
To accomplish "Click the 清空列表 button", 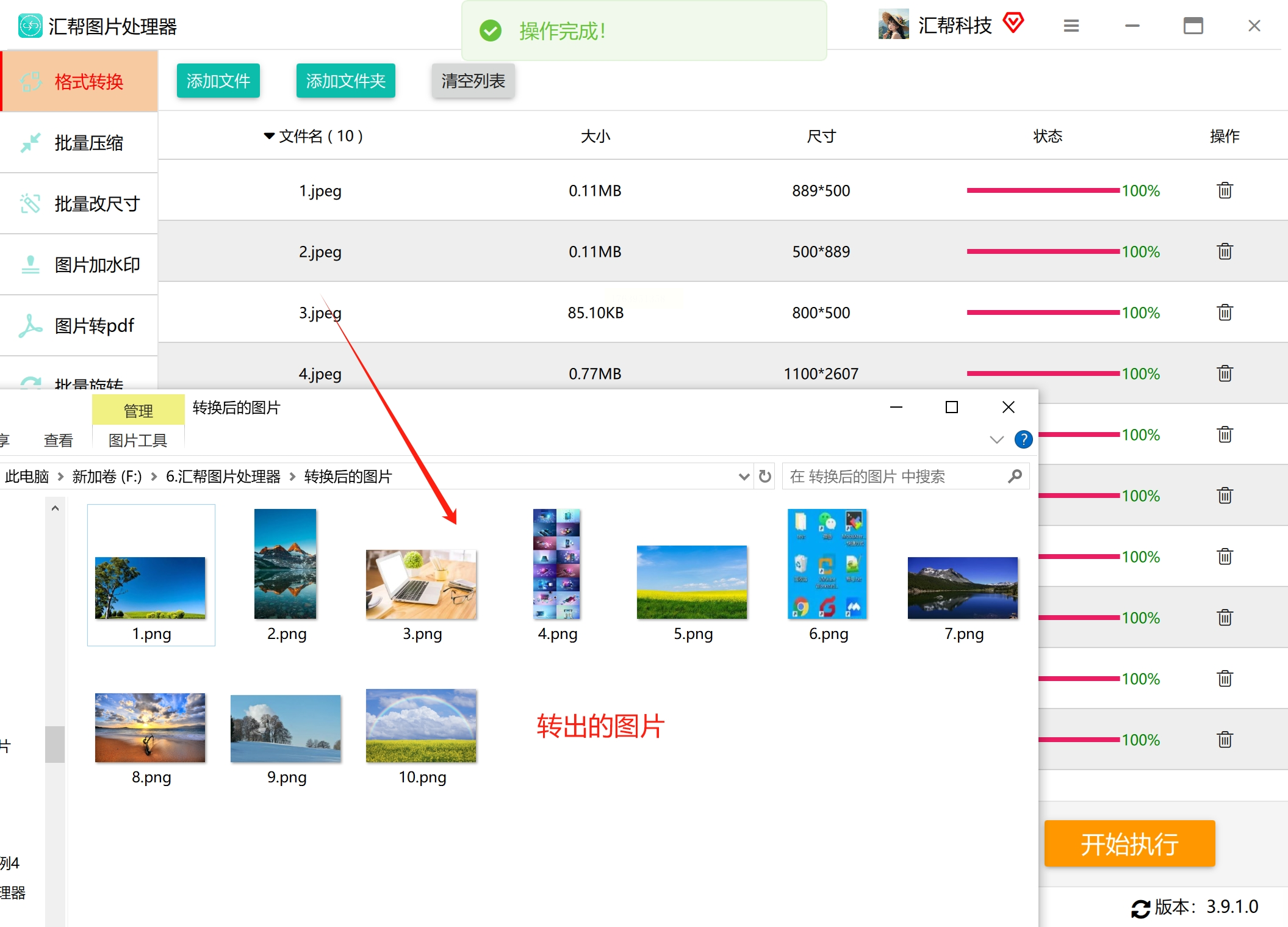I will [473, 81].
